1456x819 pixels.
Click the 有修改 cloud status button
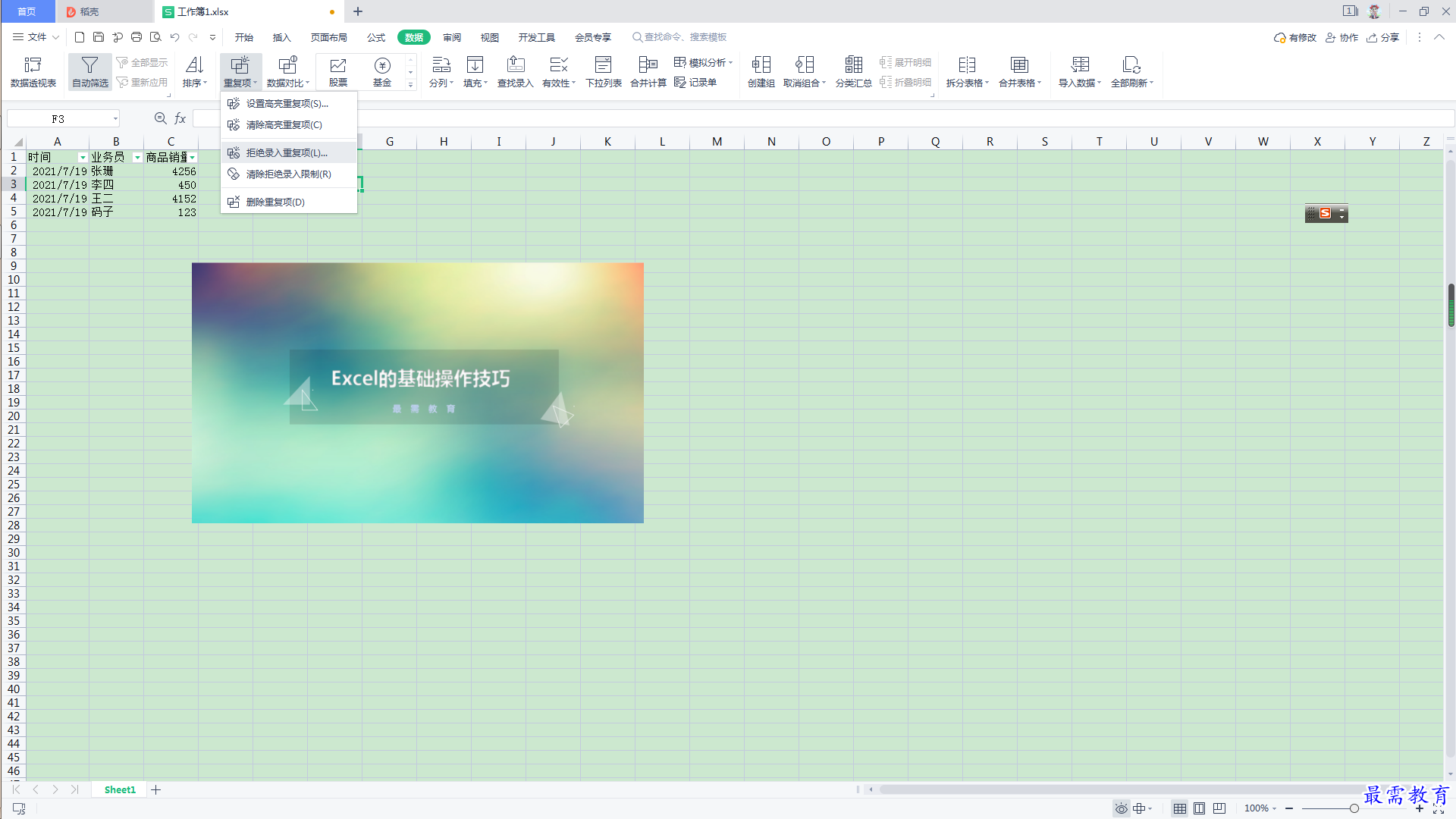1295,37
